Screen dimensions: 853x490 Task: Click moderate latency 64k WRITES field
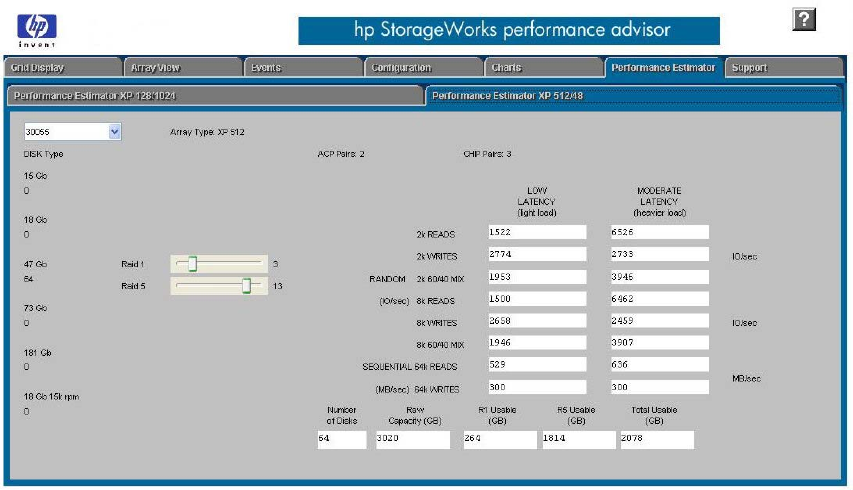coord(660,387)
